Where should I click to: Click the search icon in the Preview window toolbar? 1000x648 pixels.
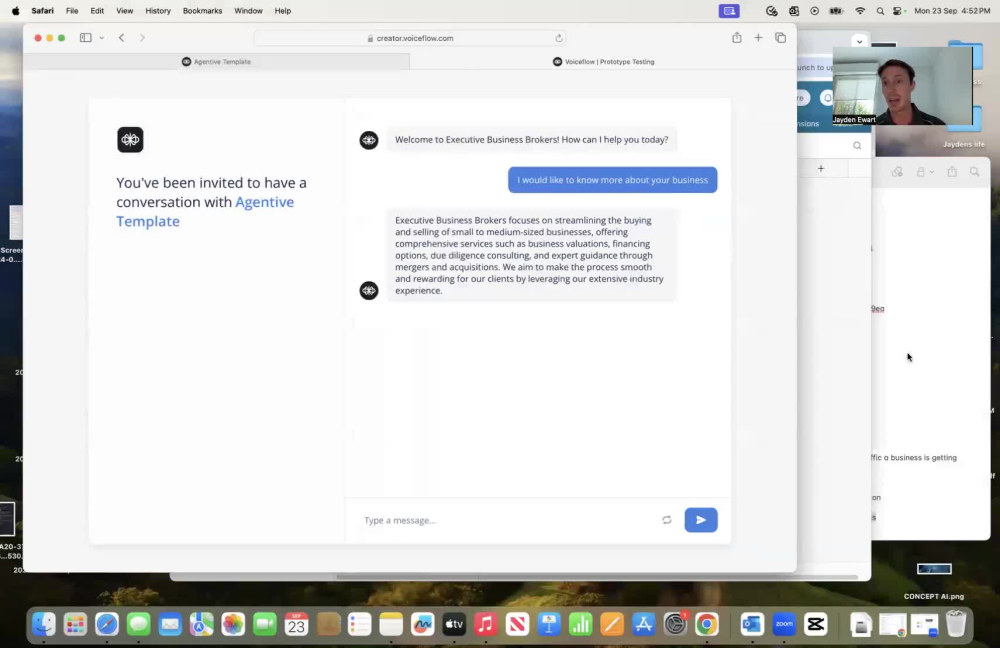pos(974,172)
